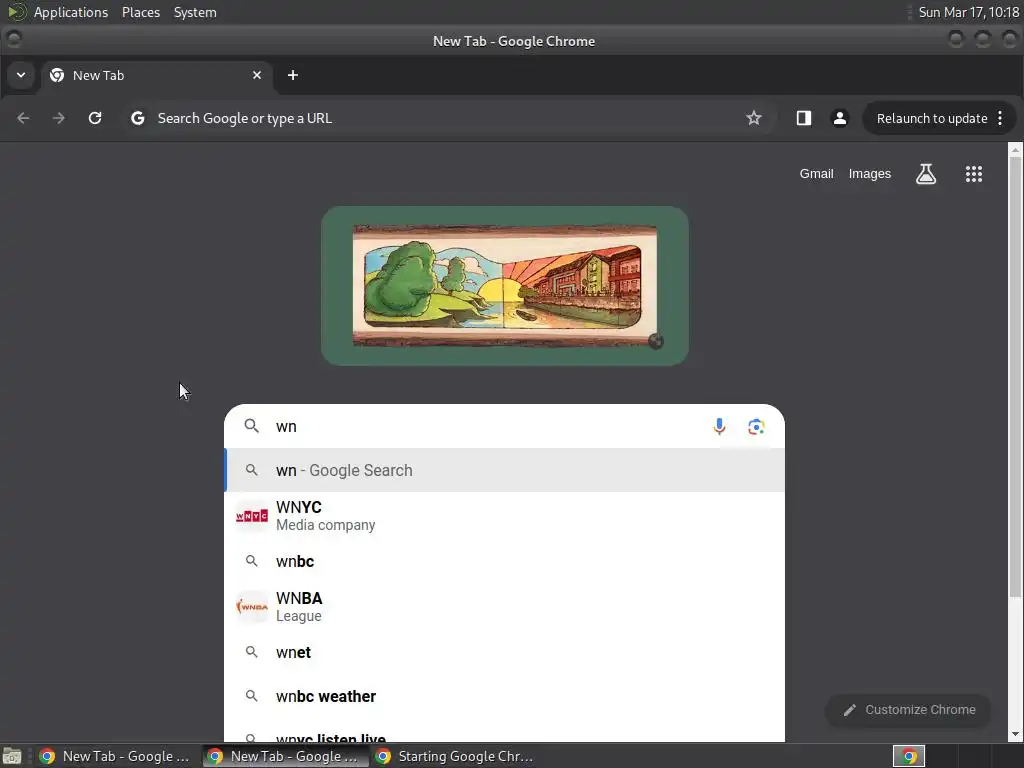Open Gmail link
Viewport: 1024px width, 768px height.
(x=816, y=174)
